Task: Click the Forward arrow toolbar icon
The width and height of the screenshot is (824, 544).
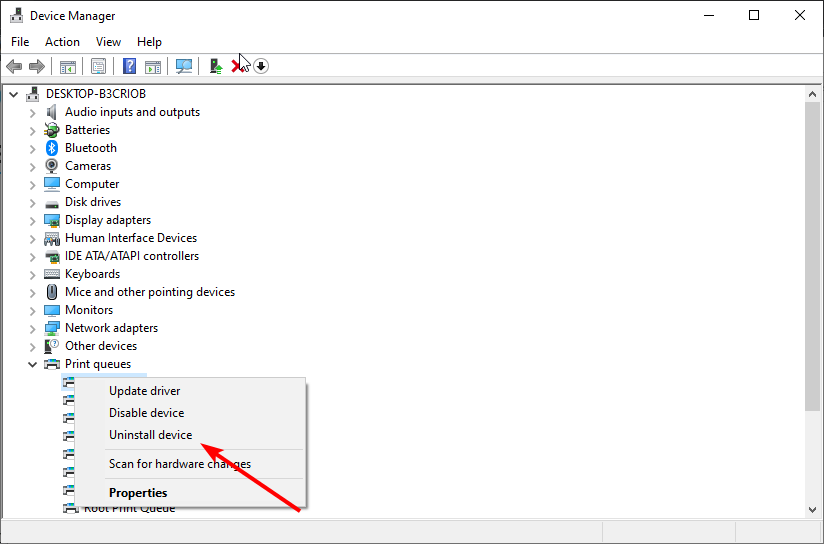Action: [37, 66]
